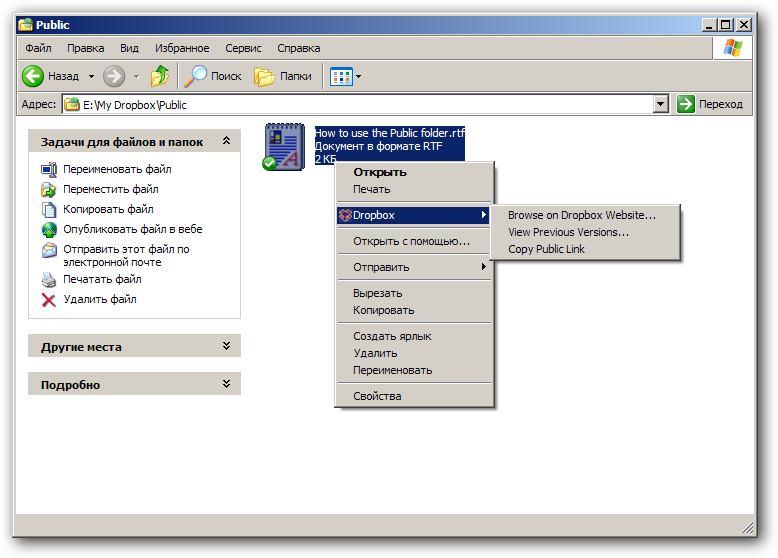Open the Views dropdown arrow

(x=358, y=76)
